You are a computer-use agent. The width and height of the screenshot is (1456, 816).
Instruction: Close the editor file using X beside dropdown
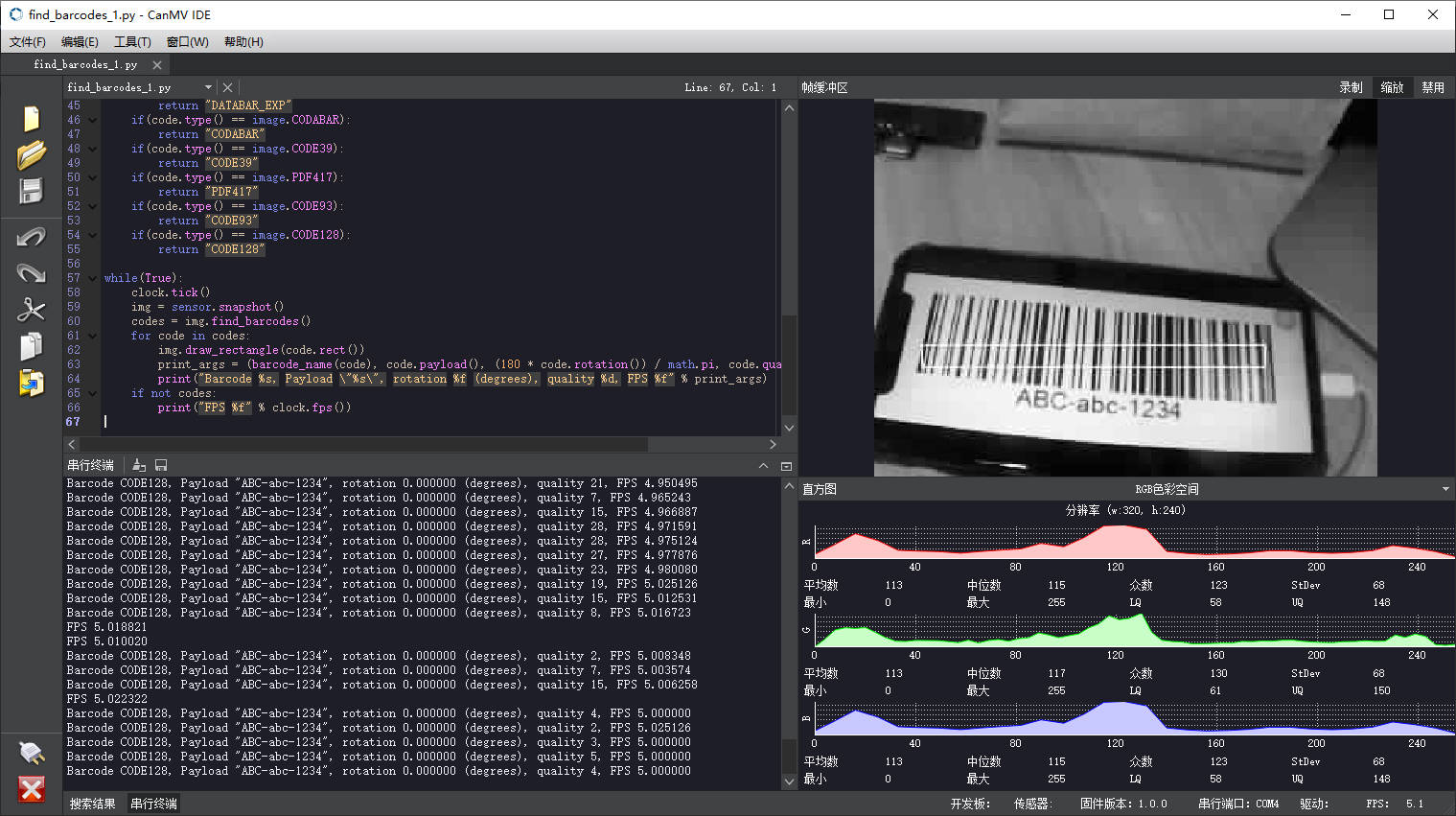227,87
